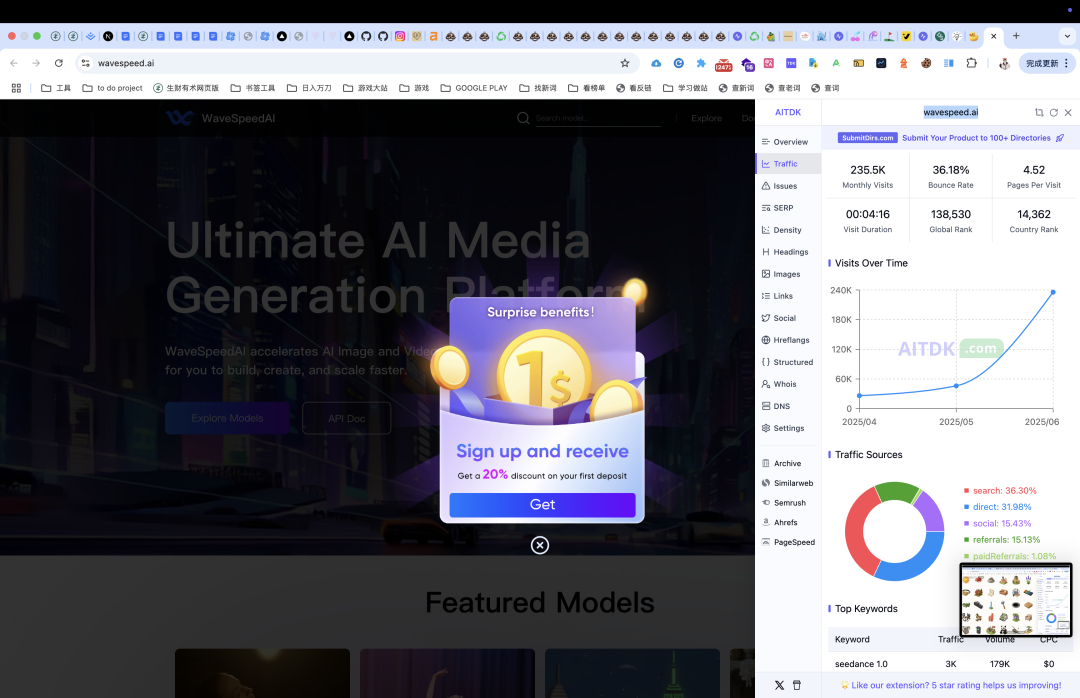1080x698 pixels.
Task: Open the browser extensions puzzle icon
Action: 971,63
